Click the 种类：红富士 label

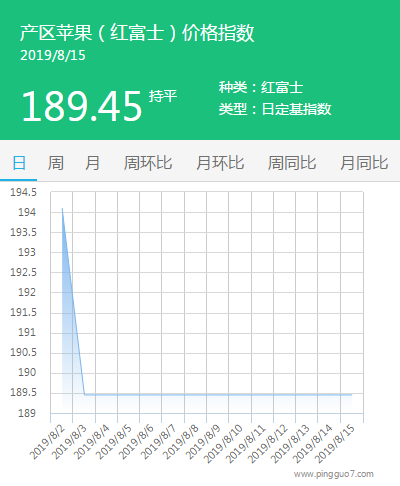(x=261, y=88)
